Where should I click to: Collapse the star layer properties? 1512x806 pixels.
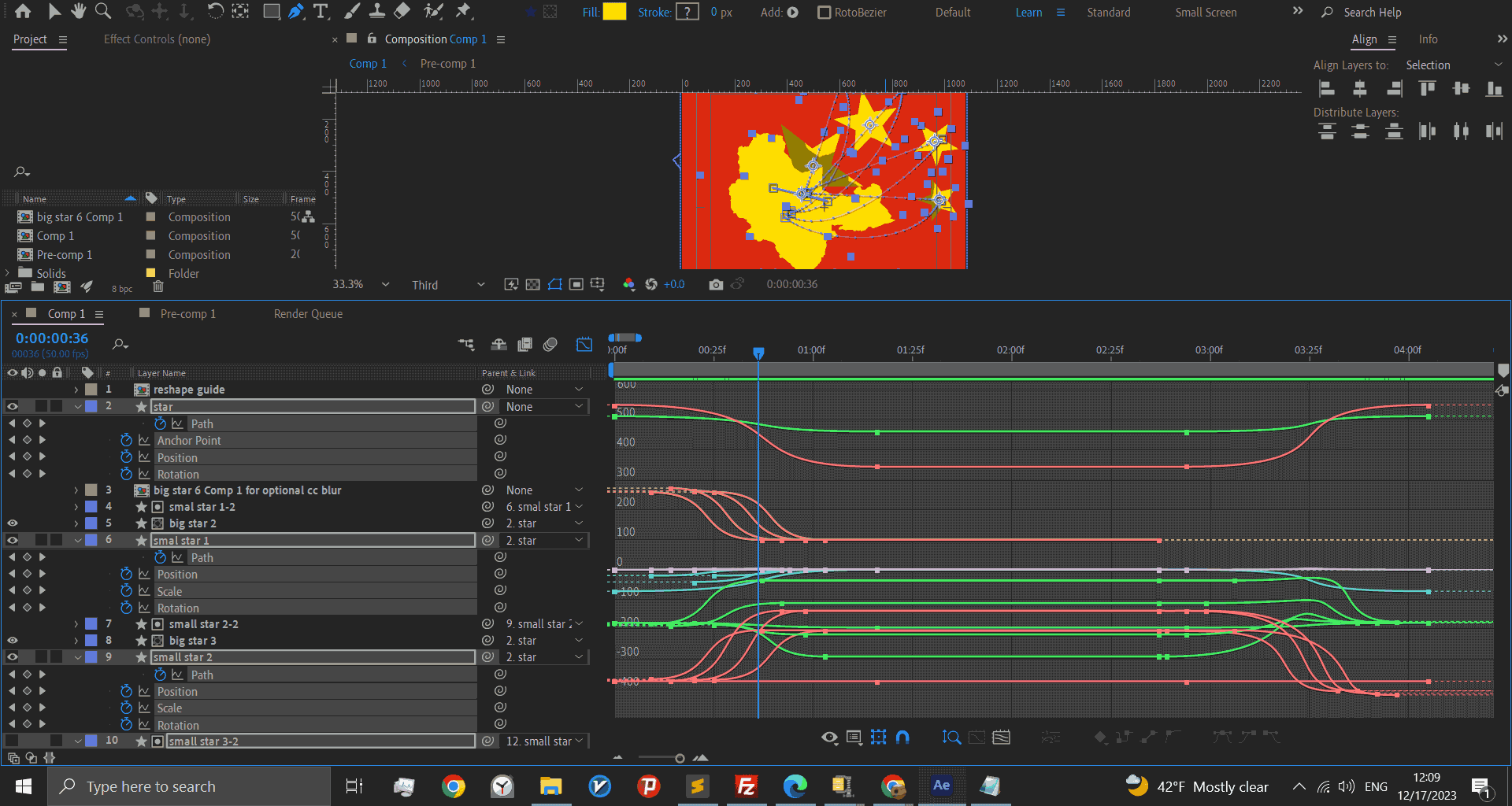pos(77,407)
